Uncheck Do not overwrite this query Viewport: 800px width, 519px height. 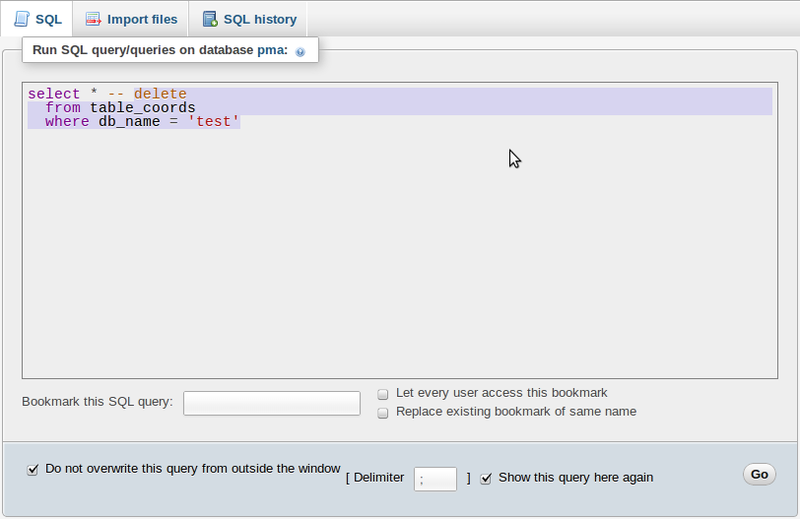33,468
